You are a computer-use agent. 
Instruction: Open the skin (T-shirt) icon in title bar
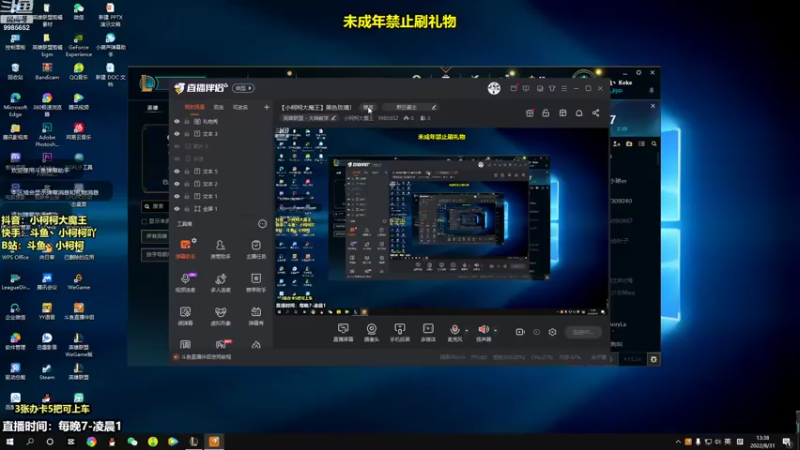pyautogui.click(x=552, y=88)
